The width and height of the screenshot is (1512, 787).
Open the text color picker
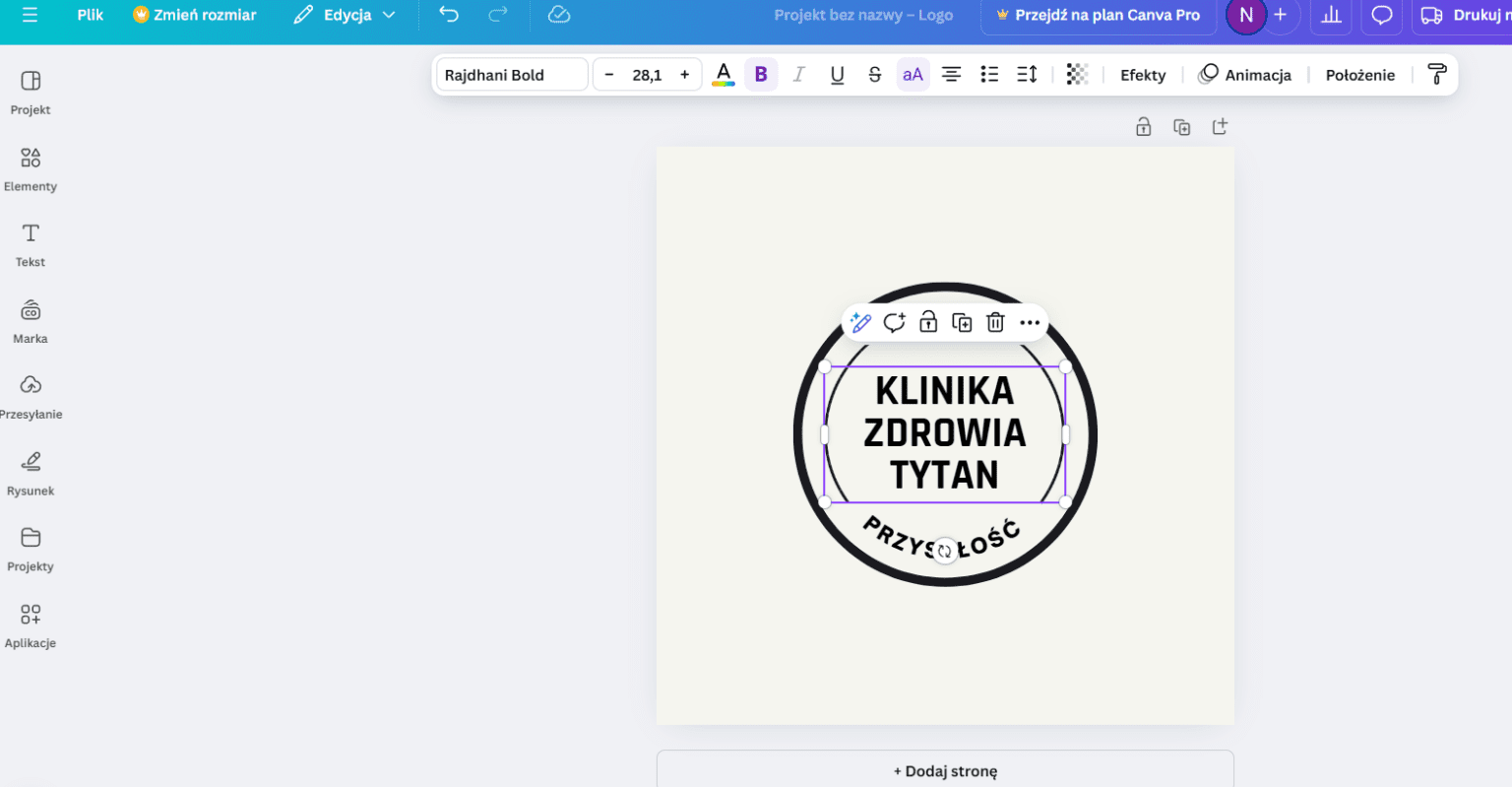[x=723, y=74]
